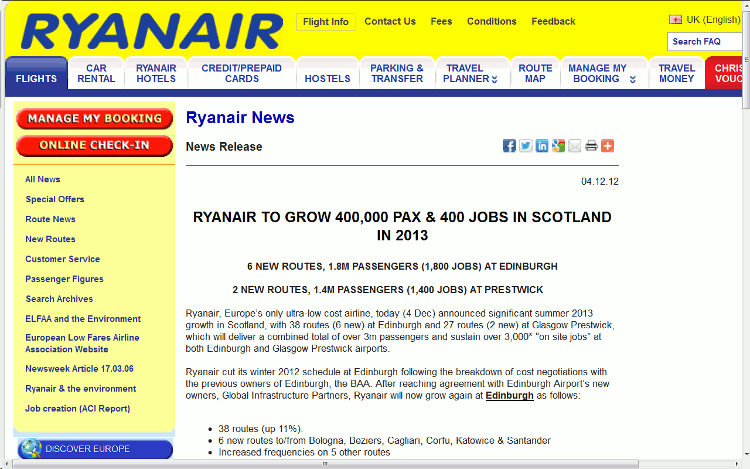Viewport: 750px width, 469px height.
Task: Share article on Google icon
Action: 558,146
